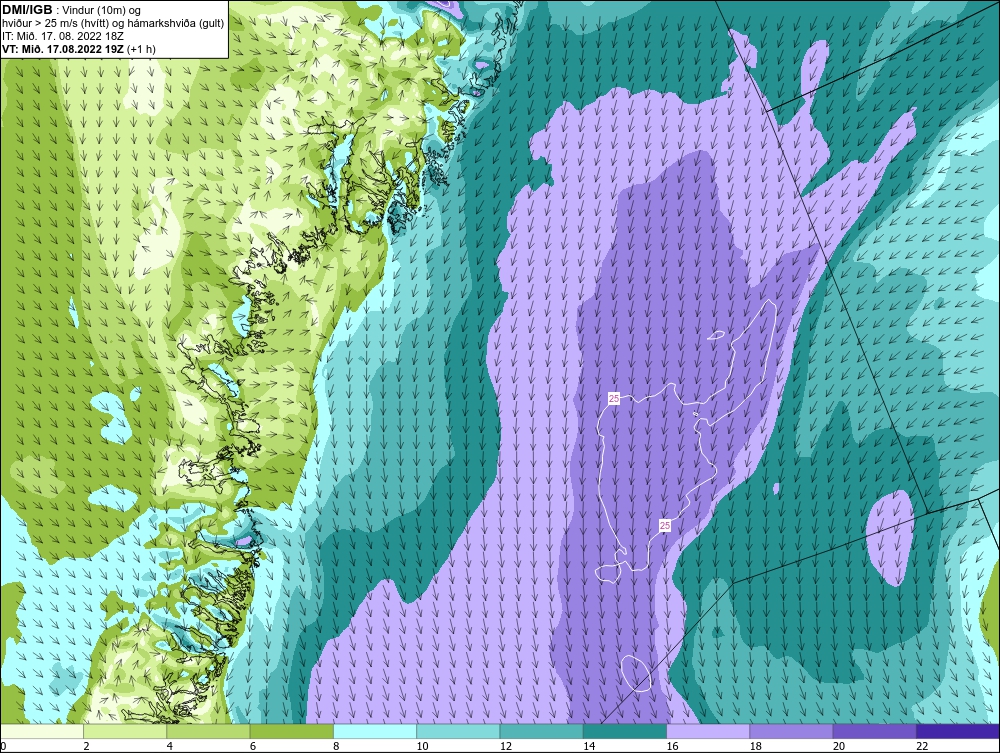Click the legend tick label 16
Screen dimensions: 1000x753
pos(672,747)
